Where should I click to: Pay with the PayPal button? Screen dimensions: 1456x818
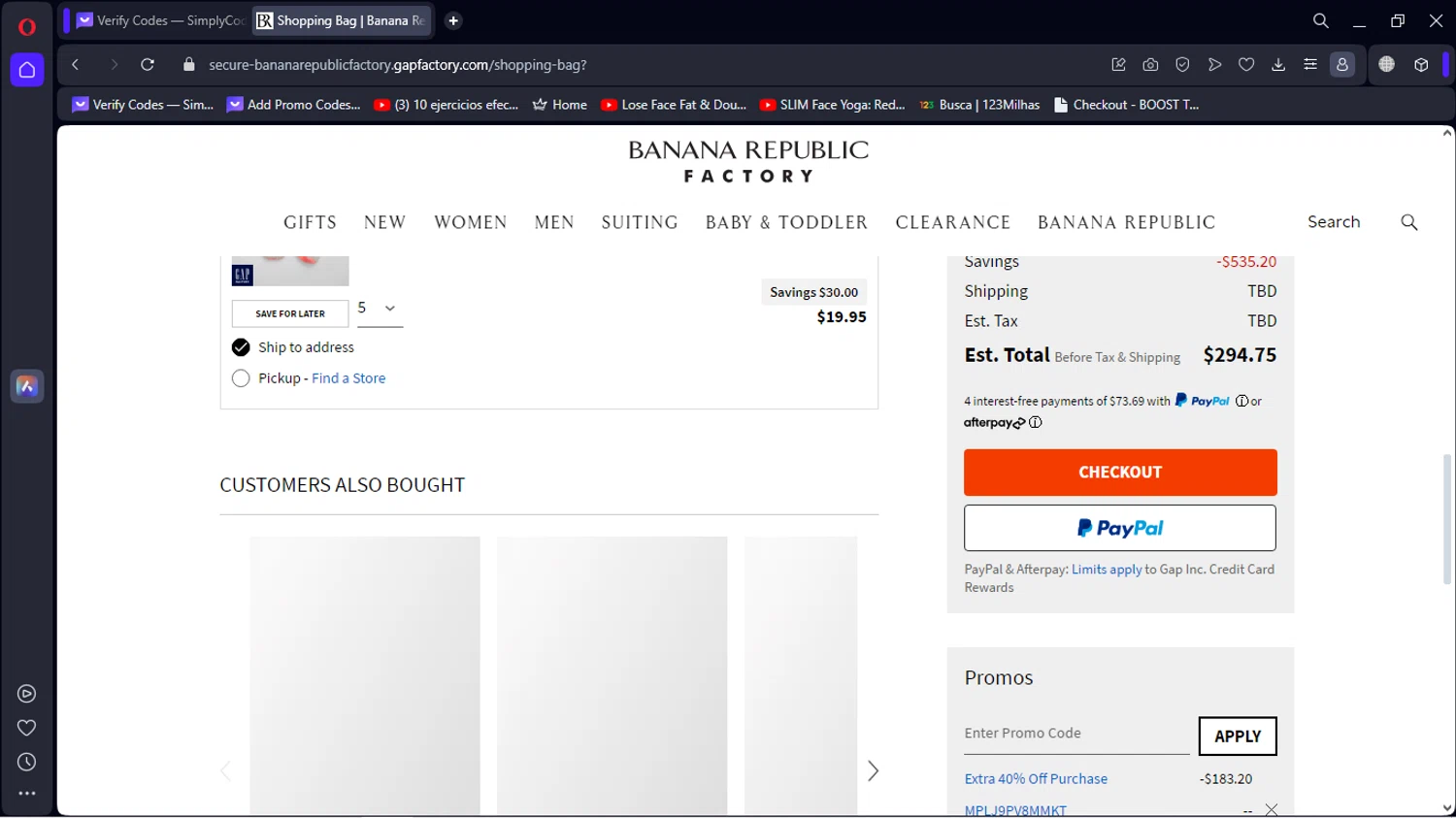click(x=1120, y=528)
